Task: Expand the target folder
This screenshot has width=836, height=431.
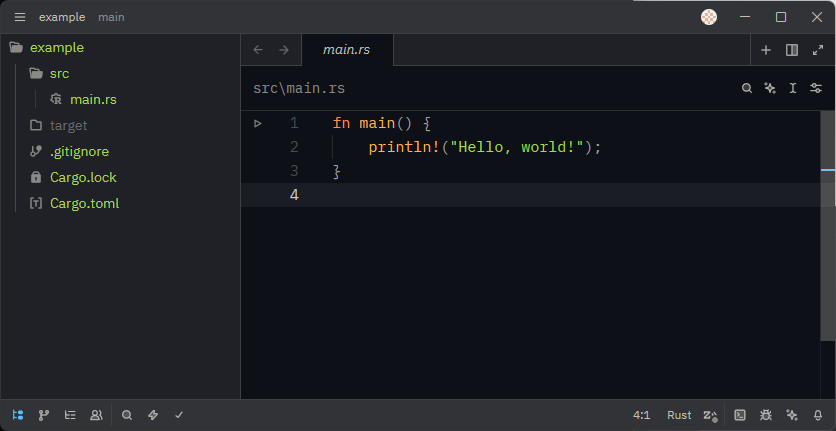Action: [x=120, y=126]
